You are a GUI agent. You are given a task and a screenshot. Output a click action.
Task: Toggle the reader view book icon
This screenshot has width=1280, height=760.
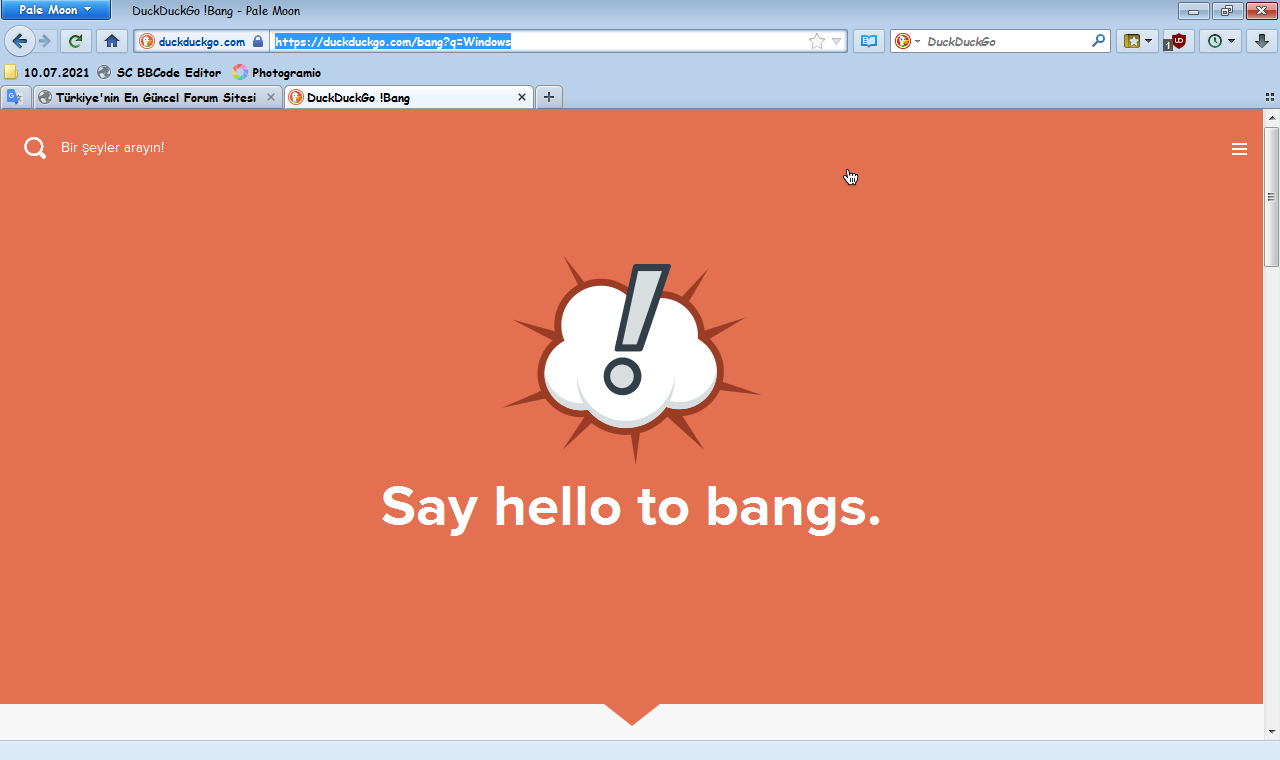point(869,41)
